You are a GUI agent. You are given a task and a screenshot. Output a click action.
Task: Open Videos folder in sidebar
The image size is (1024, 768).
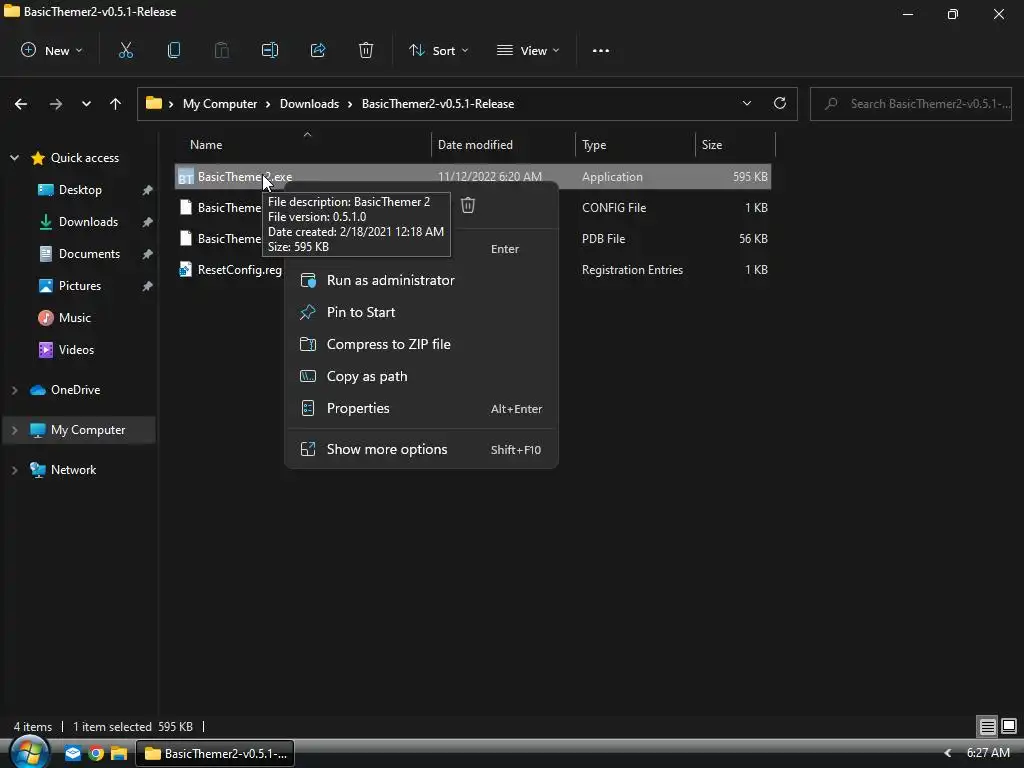click(x=76, y=349)
